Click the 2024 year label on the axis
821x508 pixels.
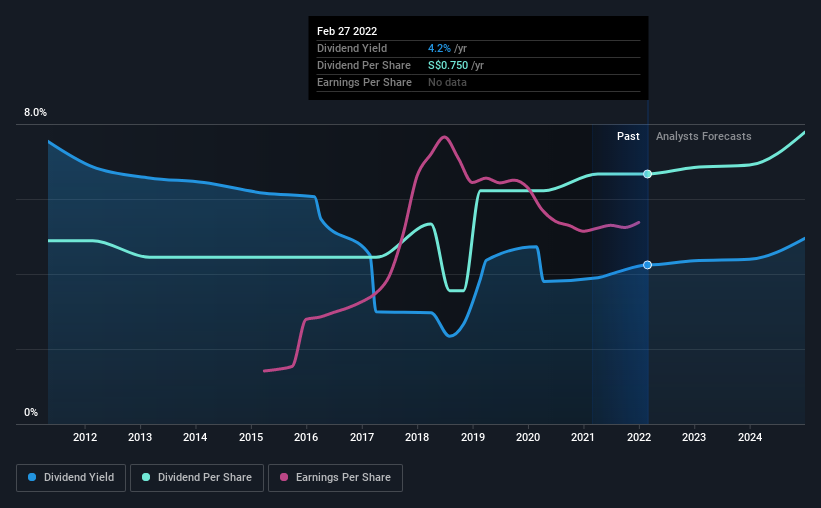point(750,437)
